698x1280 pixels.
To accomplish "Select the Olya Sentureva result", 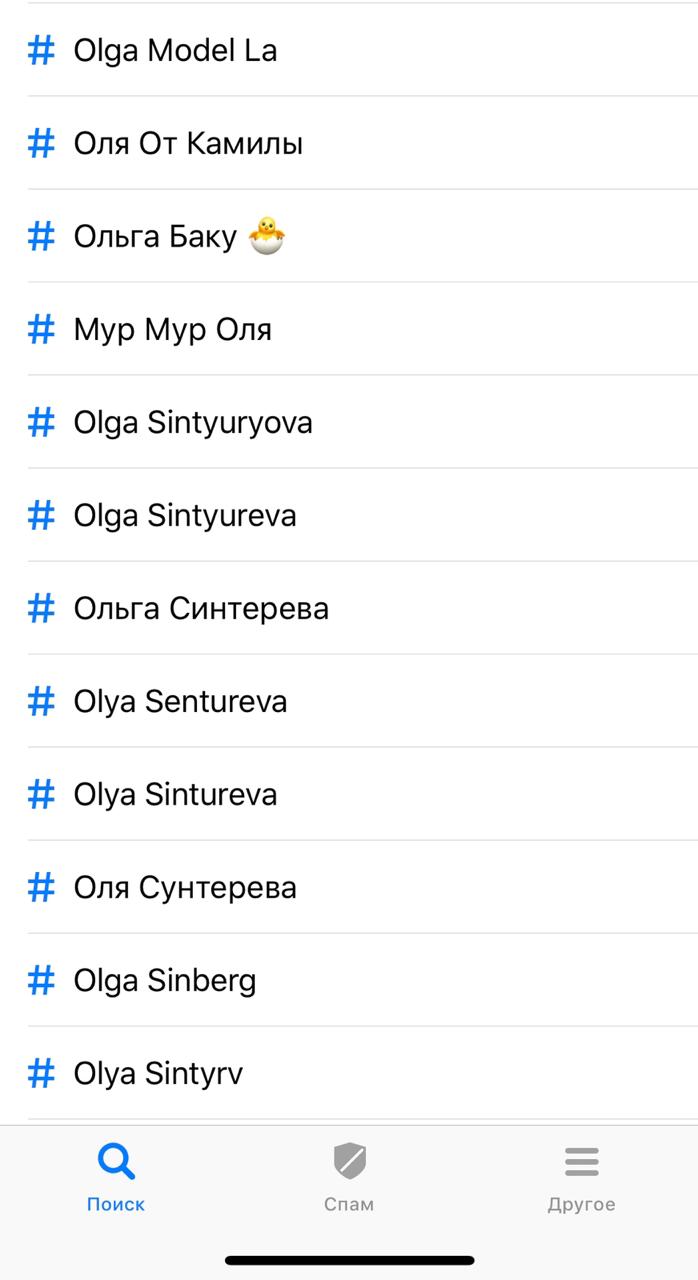I will [180, 702].
